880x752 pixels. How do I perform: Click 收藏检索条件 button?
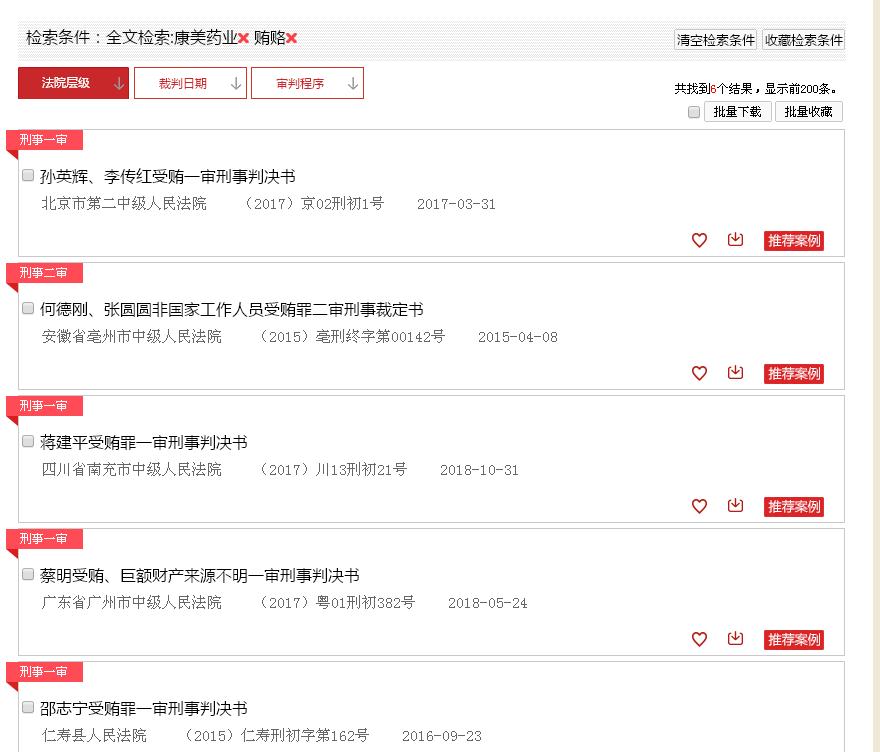point(803,41)
